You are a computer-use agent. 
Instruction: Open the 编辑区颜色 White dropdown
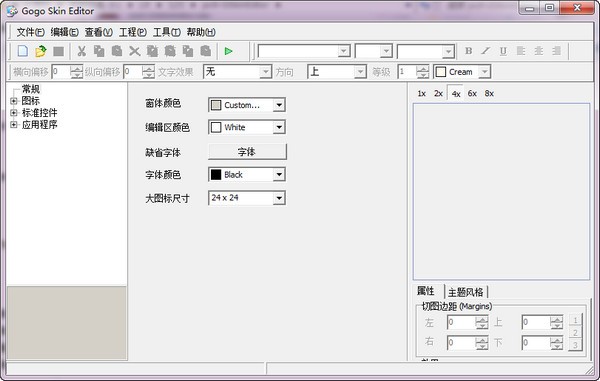point(279,127)
